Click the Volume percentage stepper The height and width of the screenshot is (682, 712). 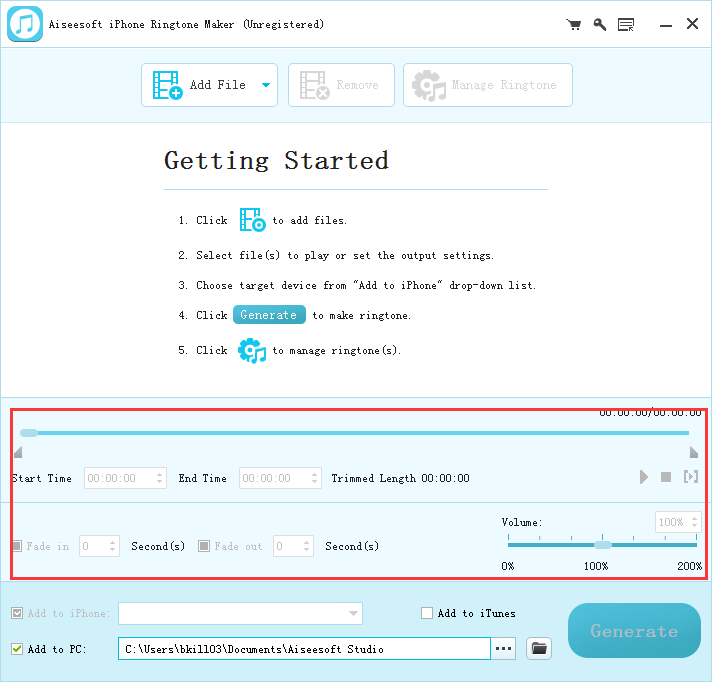tap(694, 522)
